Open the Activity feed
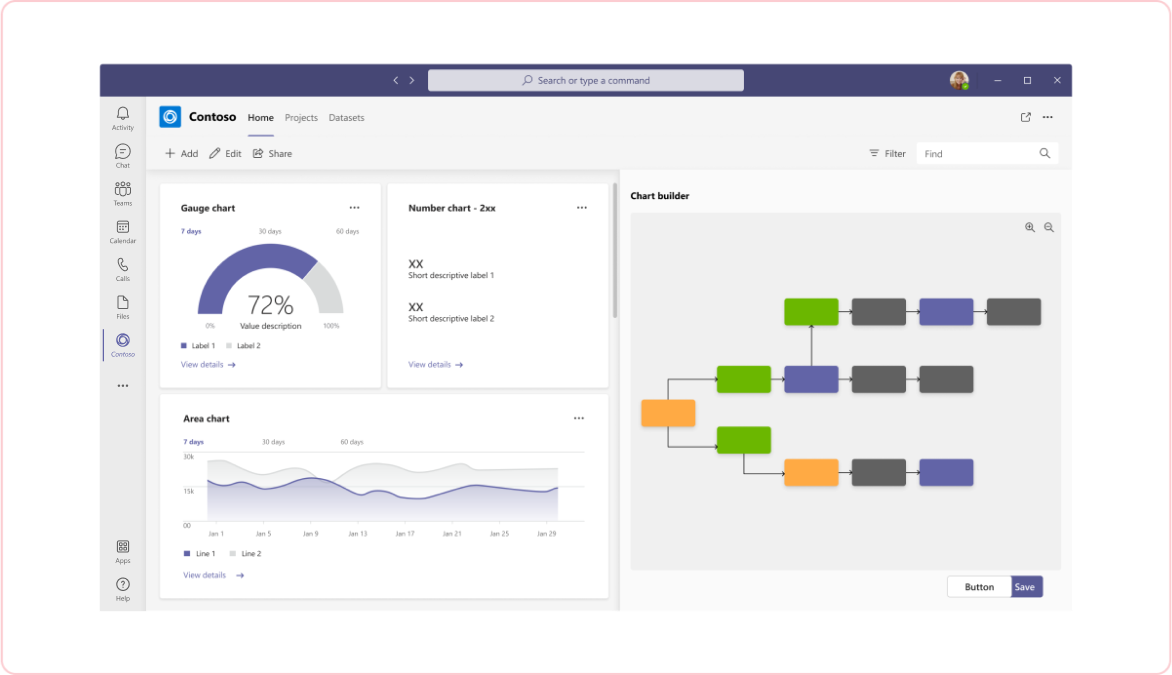The image size is (1172, 675). tap(123, 118)
